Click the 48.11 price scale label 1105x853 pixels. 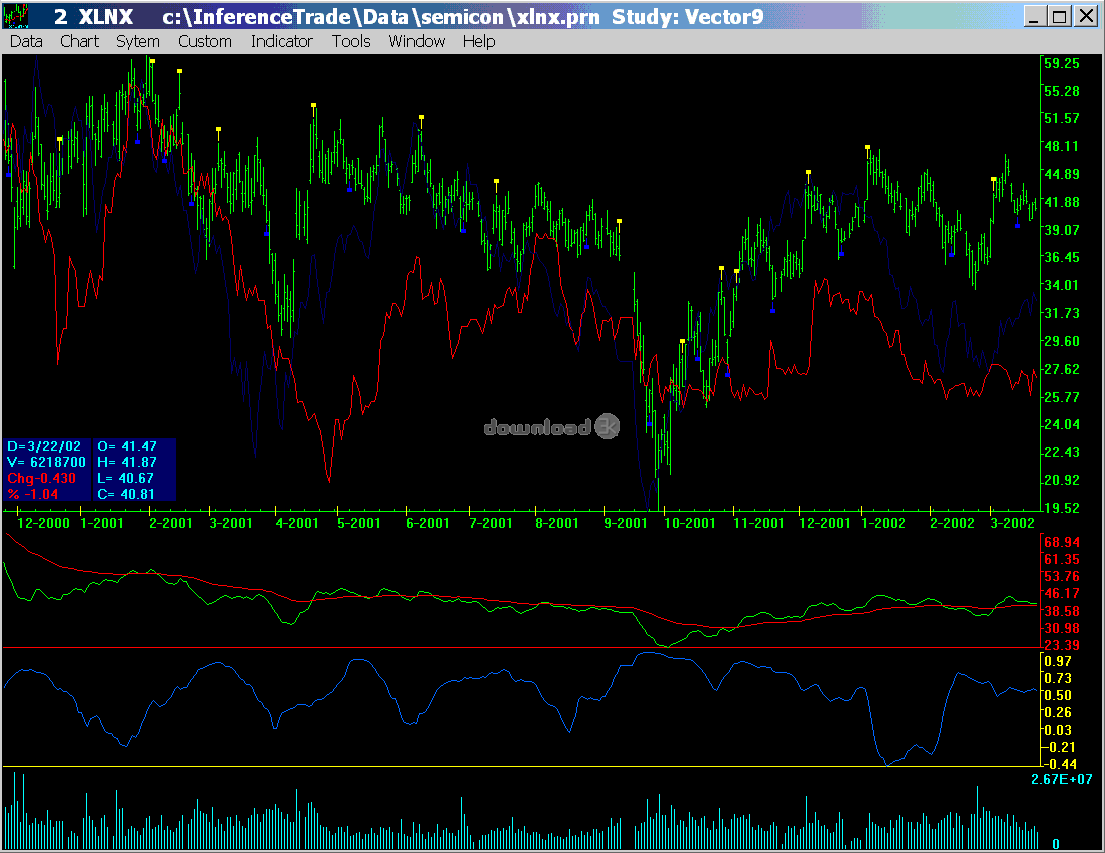pos(1062,147)
